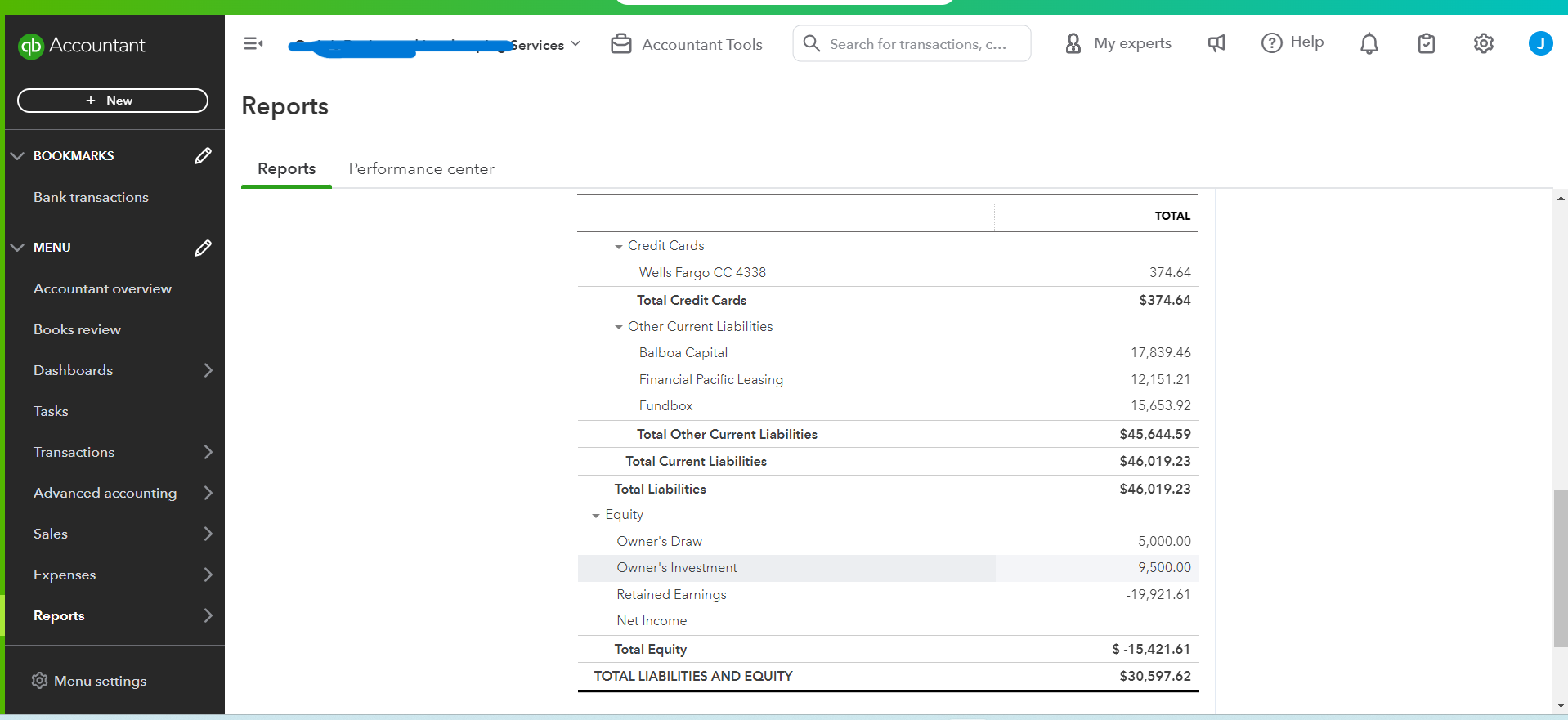
Task: Edit bookmarks with the pencil icon
Action: (x=203, y=155)
